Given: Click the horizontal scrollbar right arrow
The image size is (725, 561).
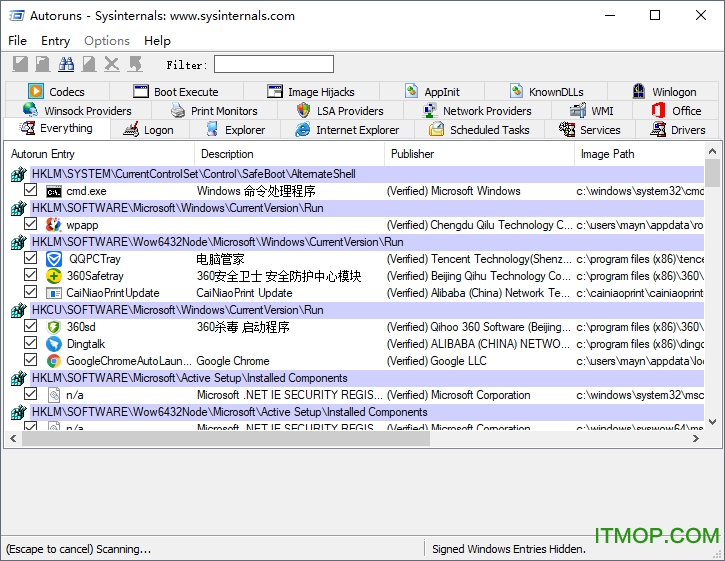Looking at the screenshot, I should click(x=696, y=438).
